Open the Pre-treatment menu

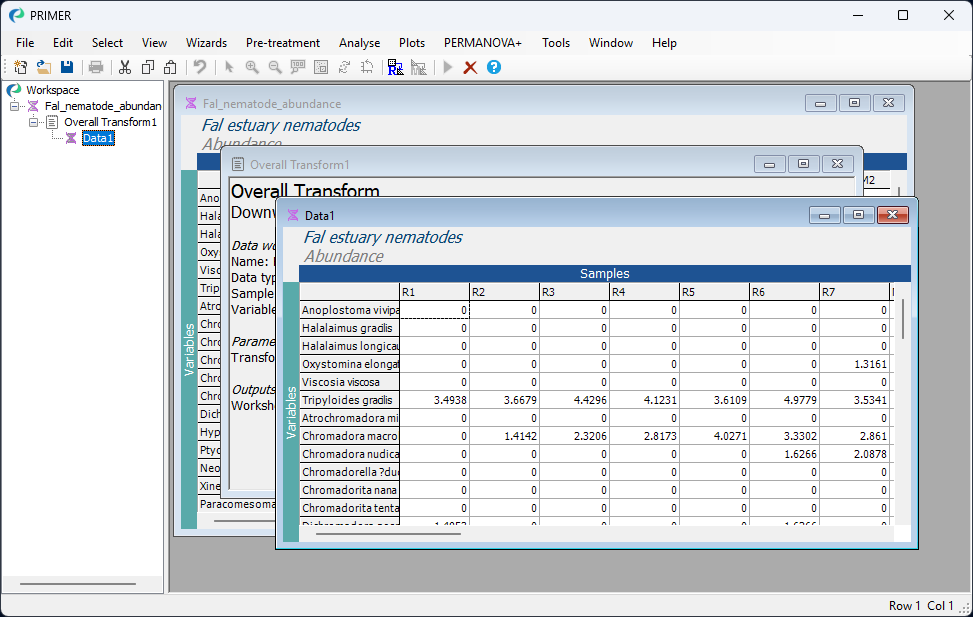(283, 43)
